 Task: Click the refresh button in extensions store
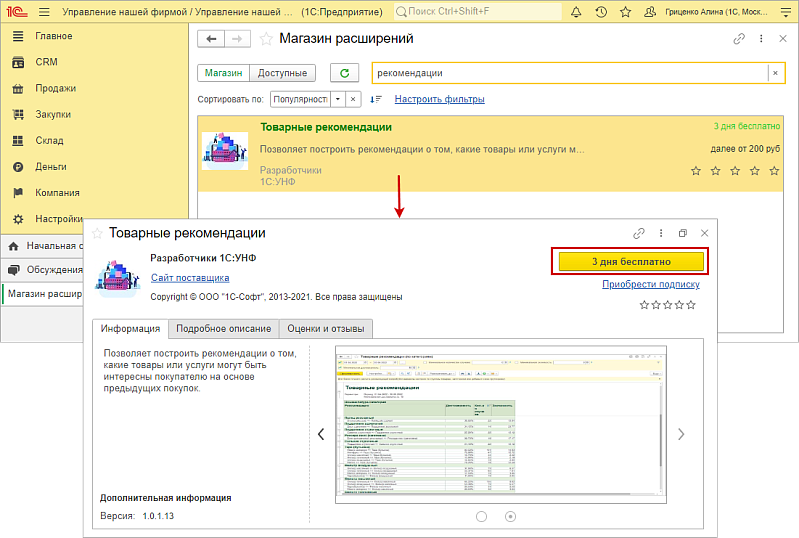click(345, 73)
